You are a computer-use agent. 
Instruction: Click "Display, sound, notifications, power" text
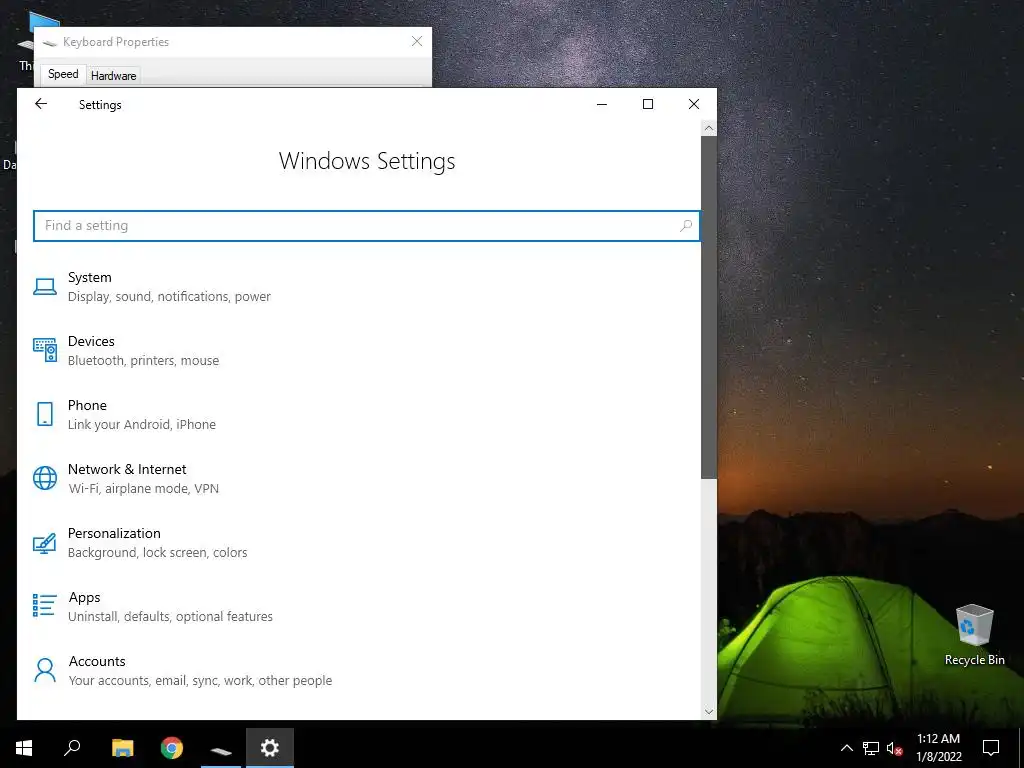tap(169, 296)
